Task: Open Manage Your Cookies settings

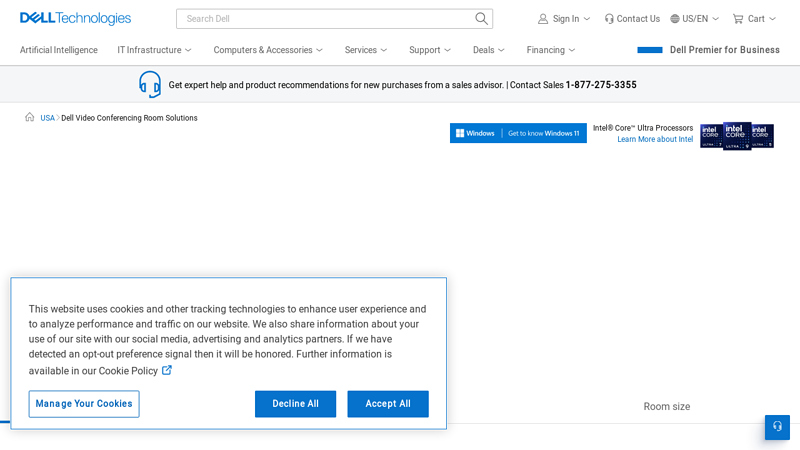Action: 84,404
